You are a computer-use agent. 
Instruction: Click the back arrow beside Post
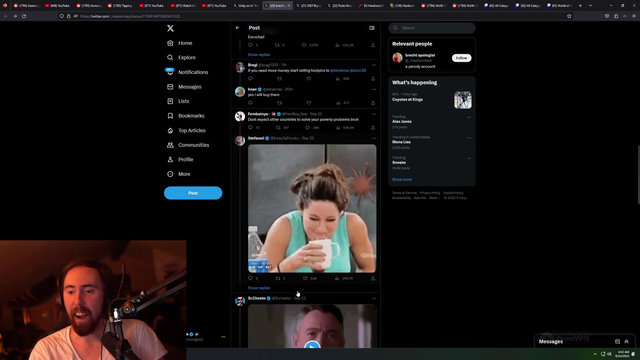(238, 28)
